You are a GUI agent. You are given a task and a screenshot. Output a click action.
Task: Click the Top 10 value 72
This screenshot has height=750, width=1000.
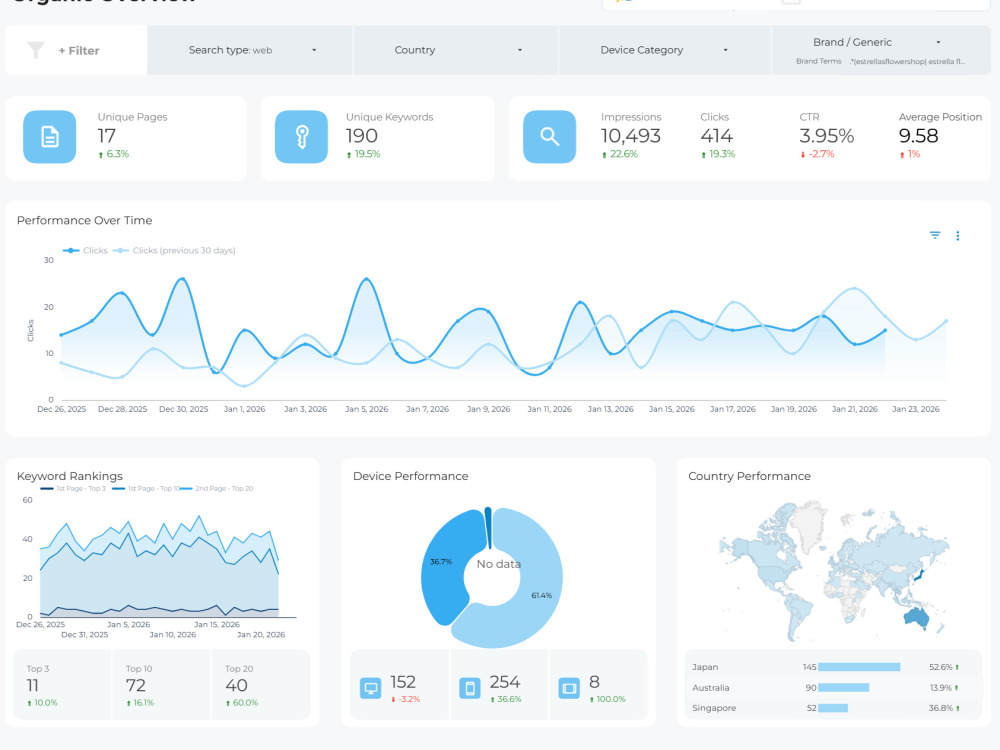click(136, 686)
